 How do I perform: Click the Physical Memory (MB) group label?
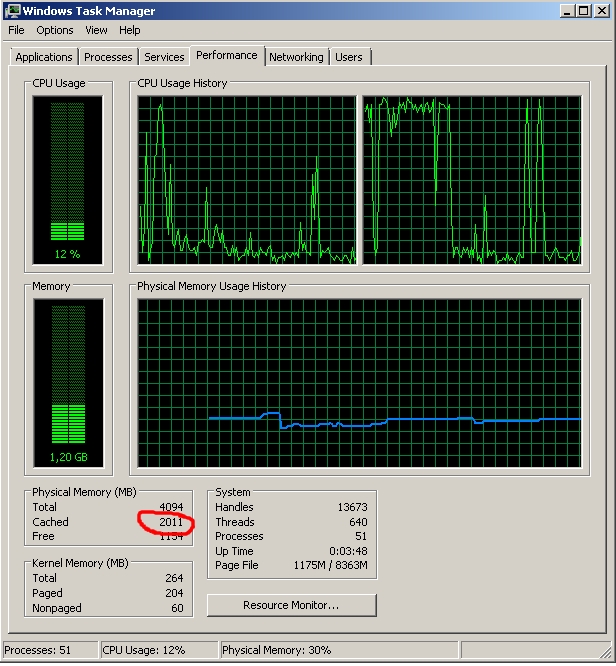click(x=84, y=492)
